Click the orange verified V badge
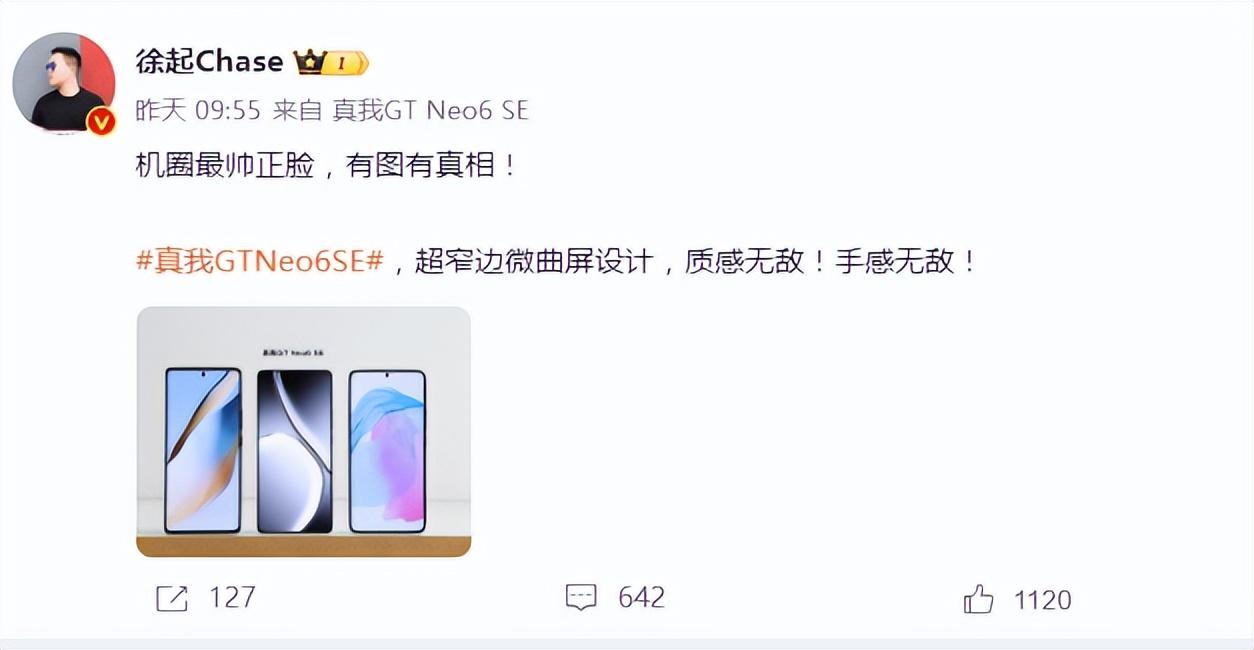Viewport: 1254px width, 650px height. [101, 122]
